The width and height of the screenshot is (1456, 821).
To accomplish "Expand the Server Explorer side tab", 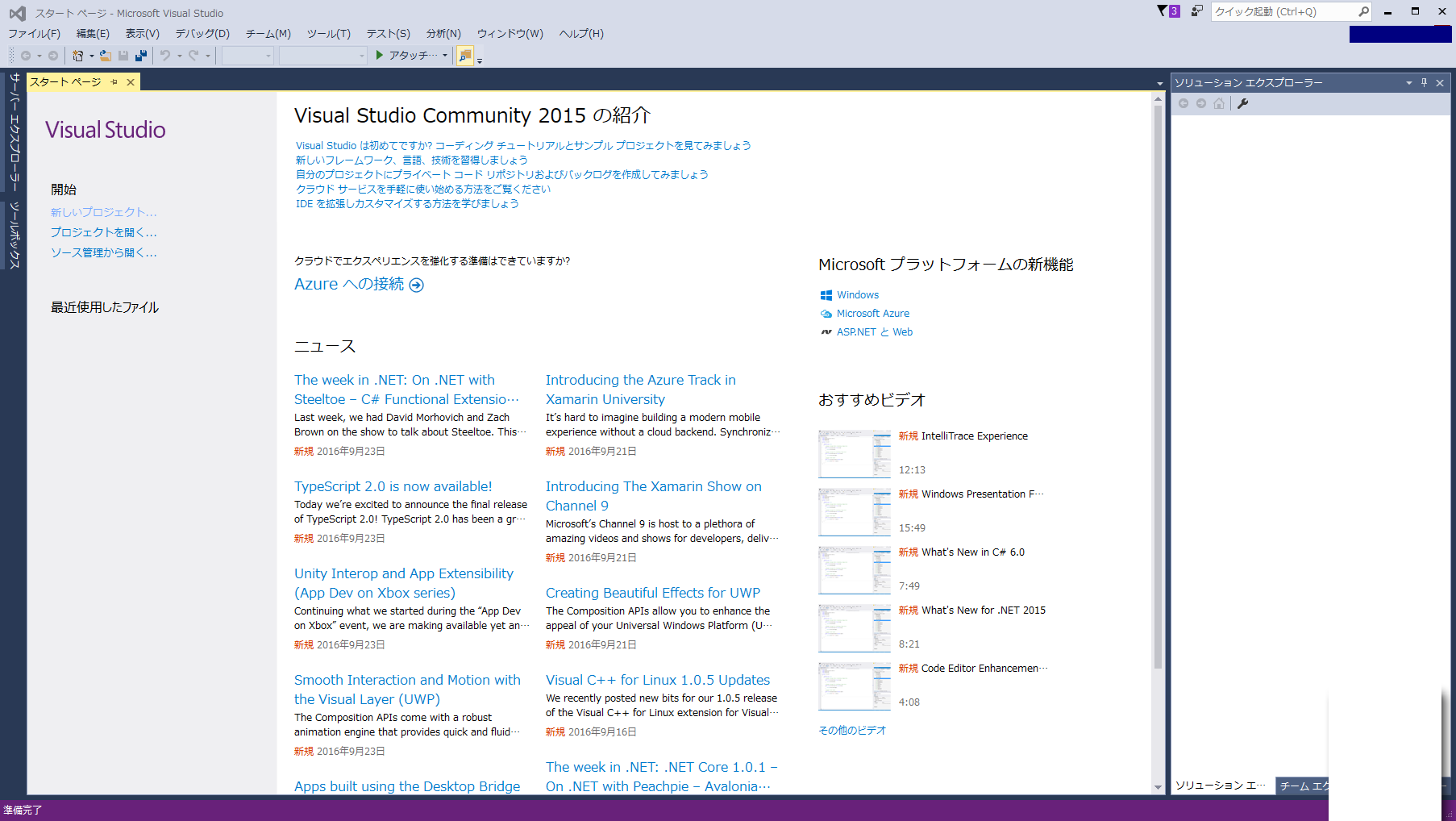I will (x=14, y=131).
